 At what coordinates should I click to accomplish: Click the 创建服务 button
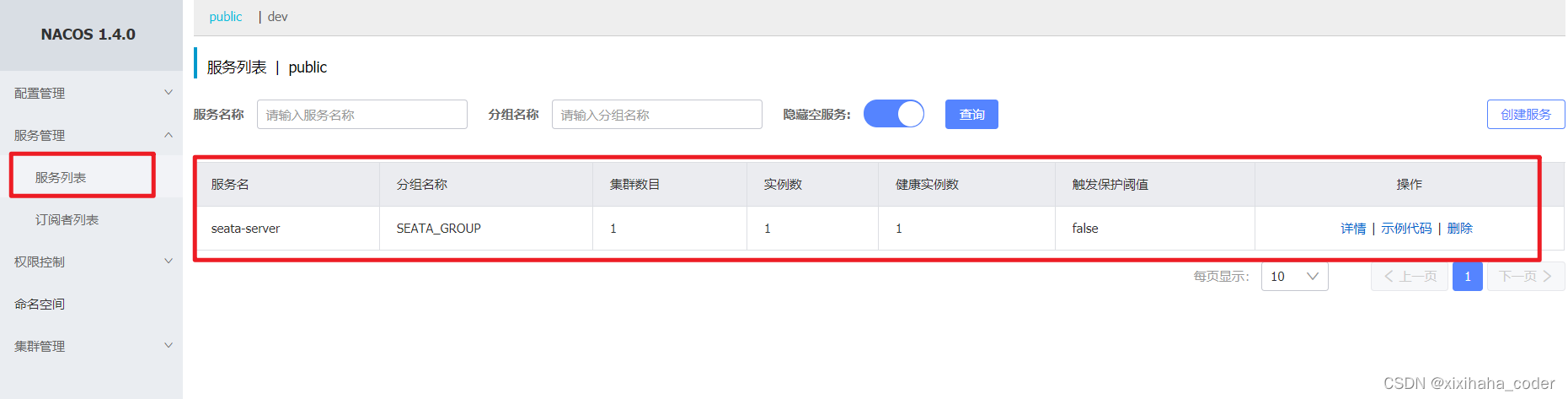point(1526,115)
